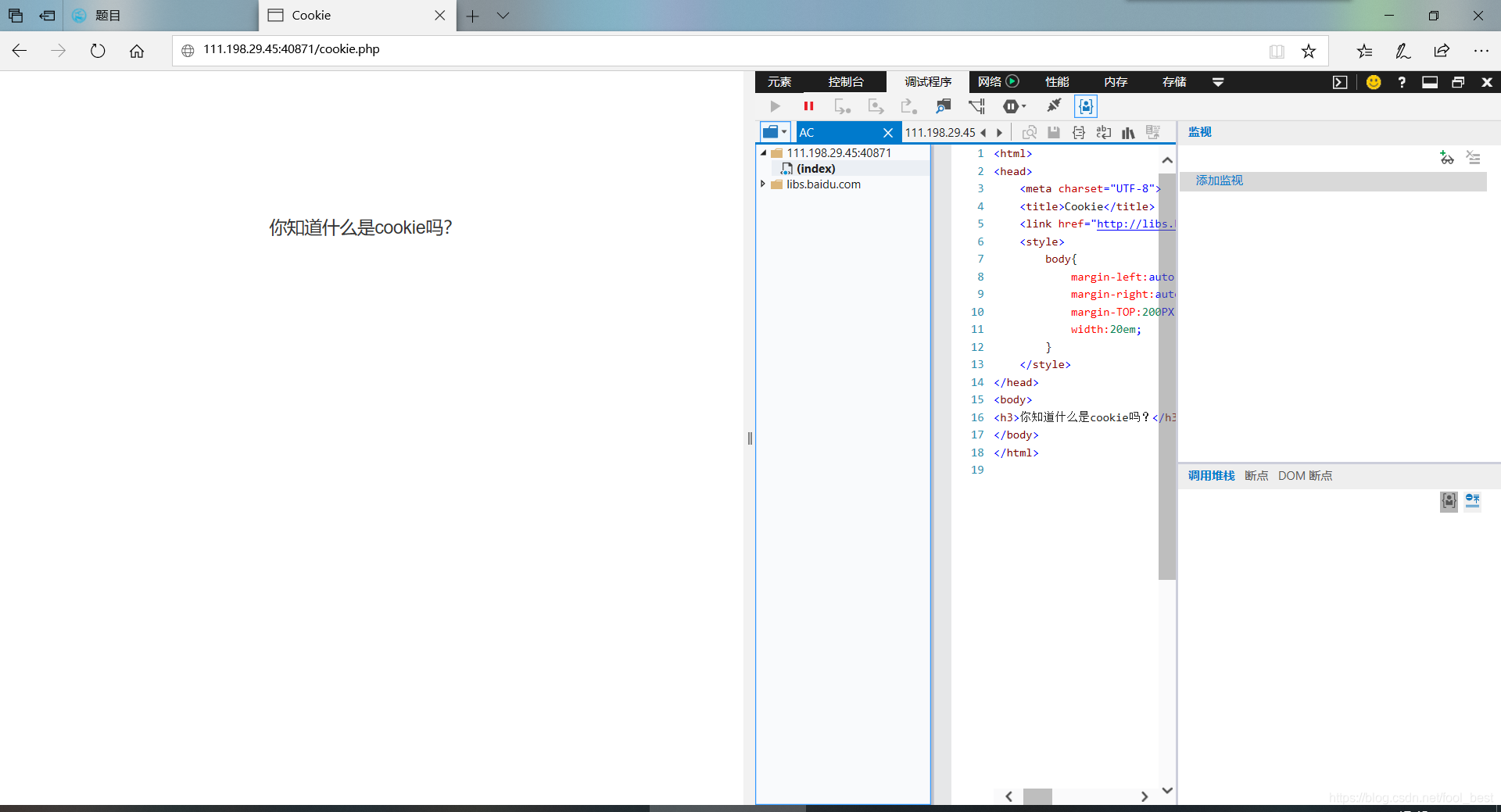The height and width of the screenshot is (812, 1501).
Task: Click the disconnect debugger plug icon
Action: [1054, 106]
